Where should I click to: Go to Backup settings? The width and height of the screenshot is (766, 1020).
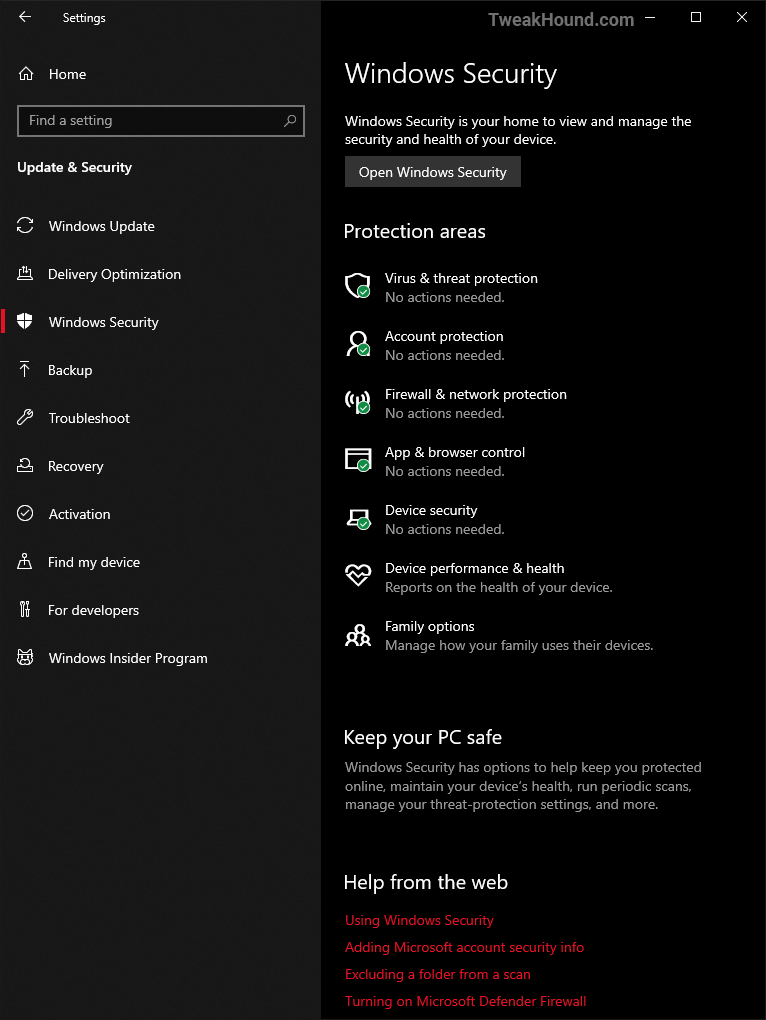pyautogui.click(x=70, y=370)
